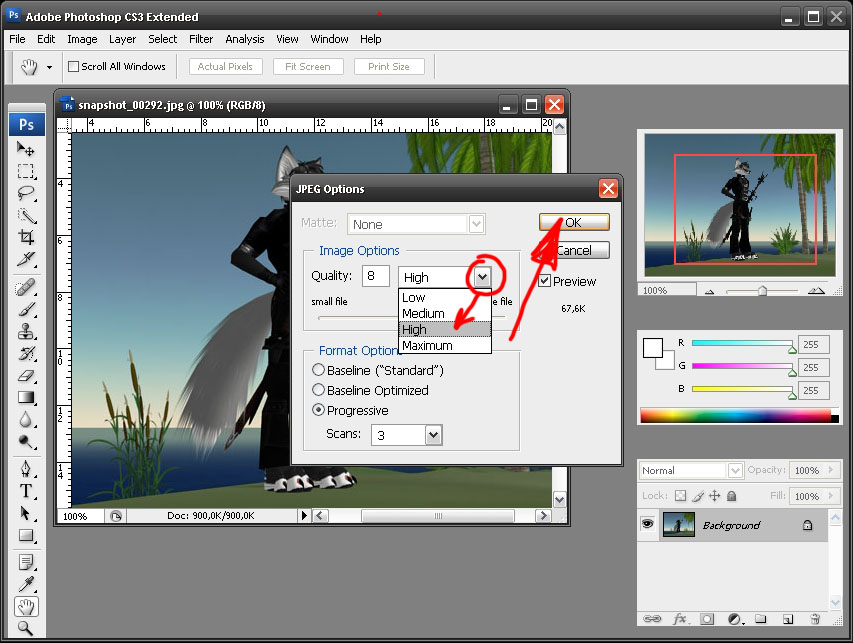Open the Analysis menu

pyautogui.click(x=245, y=39)
